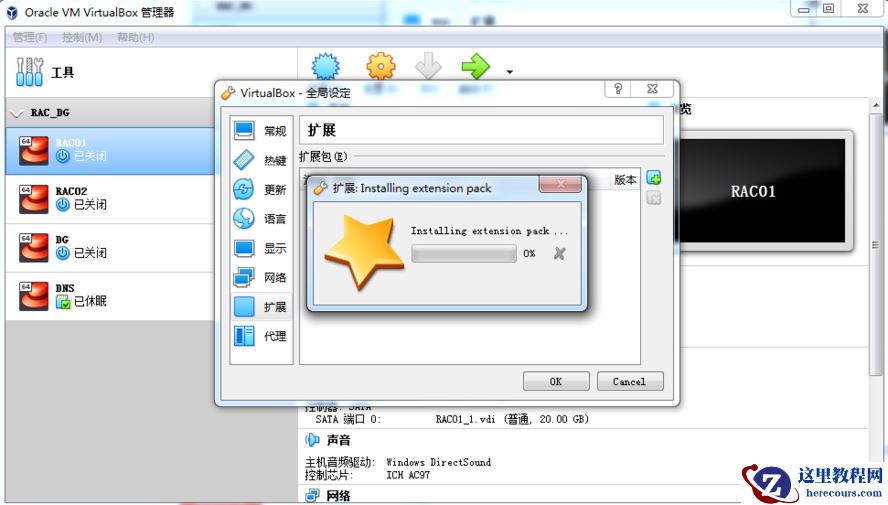
Task: Restore the VirtualBox manager window
Action: click(829, 8)
